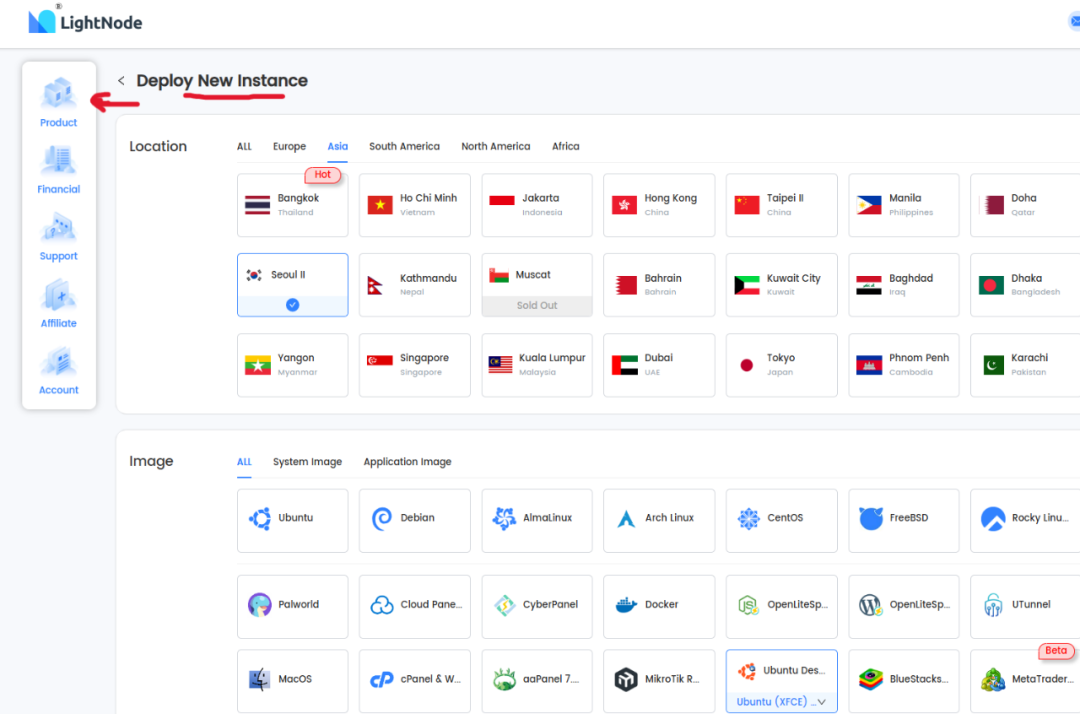The image size is (1080, 714).
Task: Select the MetaTrader Beta image card
Action: click(x=1025, y=680)
